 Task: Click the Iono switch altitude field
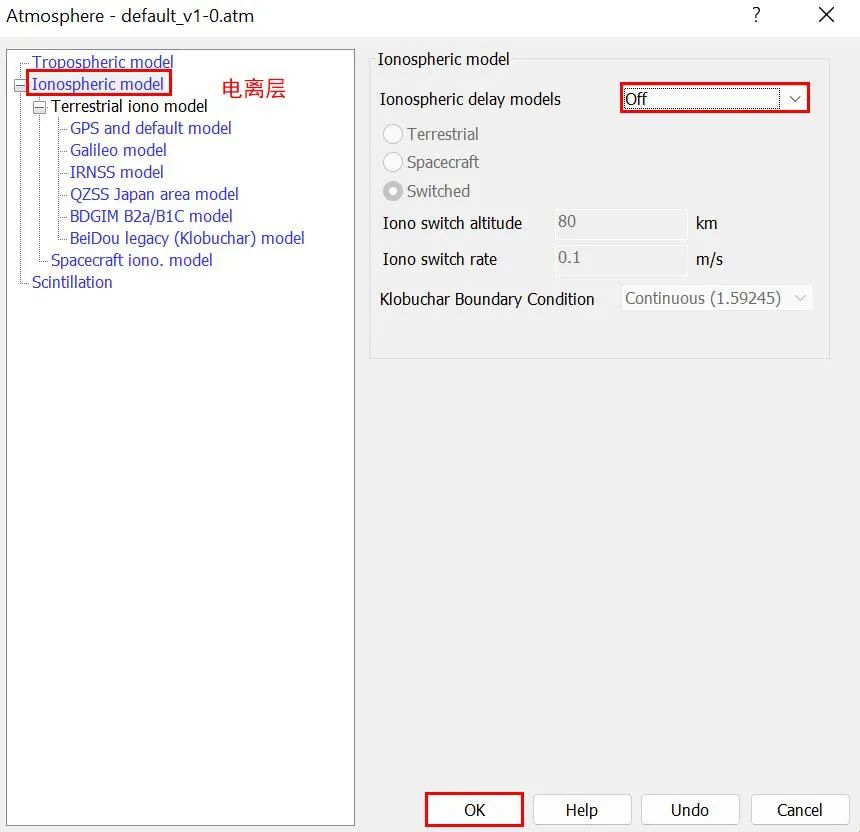(x=620, y=223)
